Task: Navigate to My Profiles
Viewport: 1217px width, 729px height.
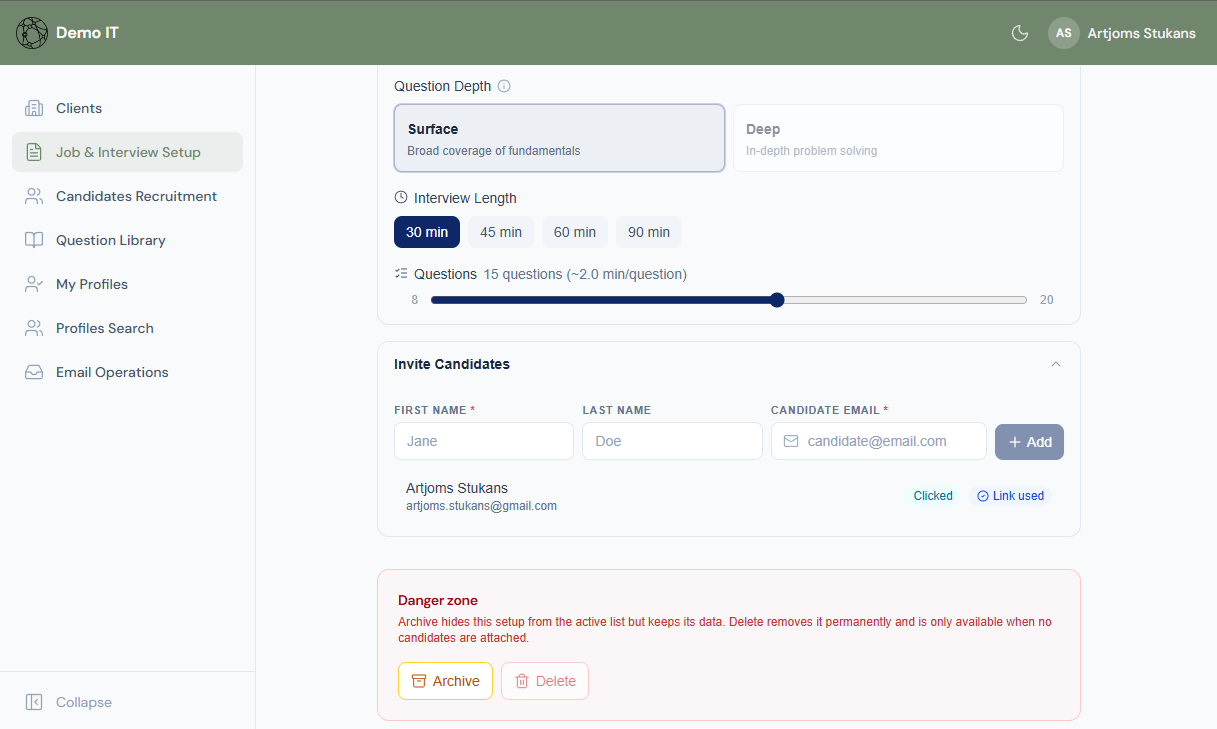Action: click(x=128, y=284)
